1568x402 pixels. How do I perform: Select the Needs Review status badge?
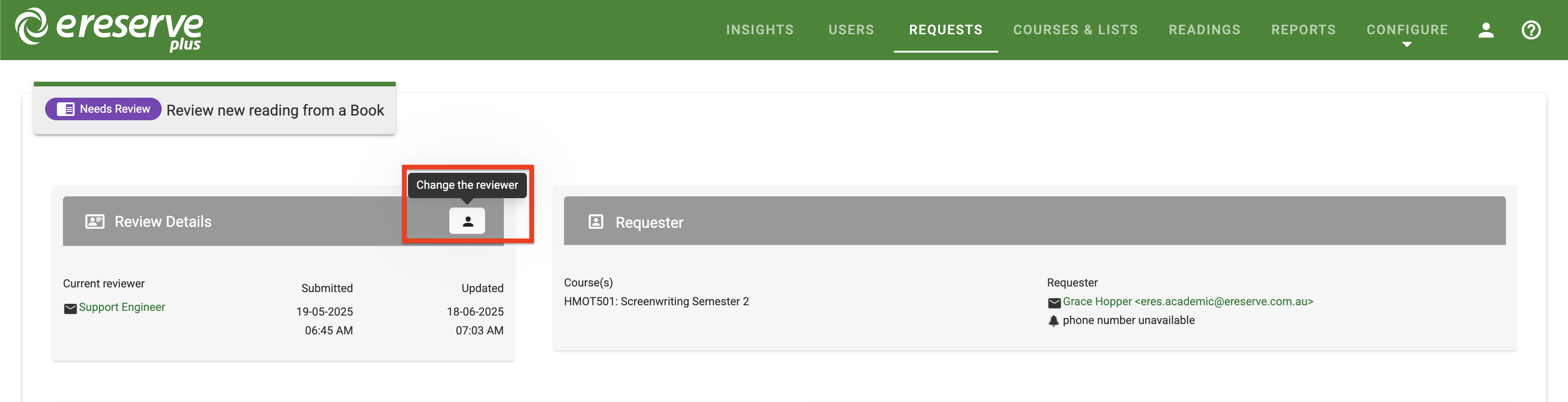(103, 109)
